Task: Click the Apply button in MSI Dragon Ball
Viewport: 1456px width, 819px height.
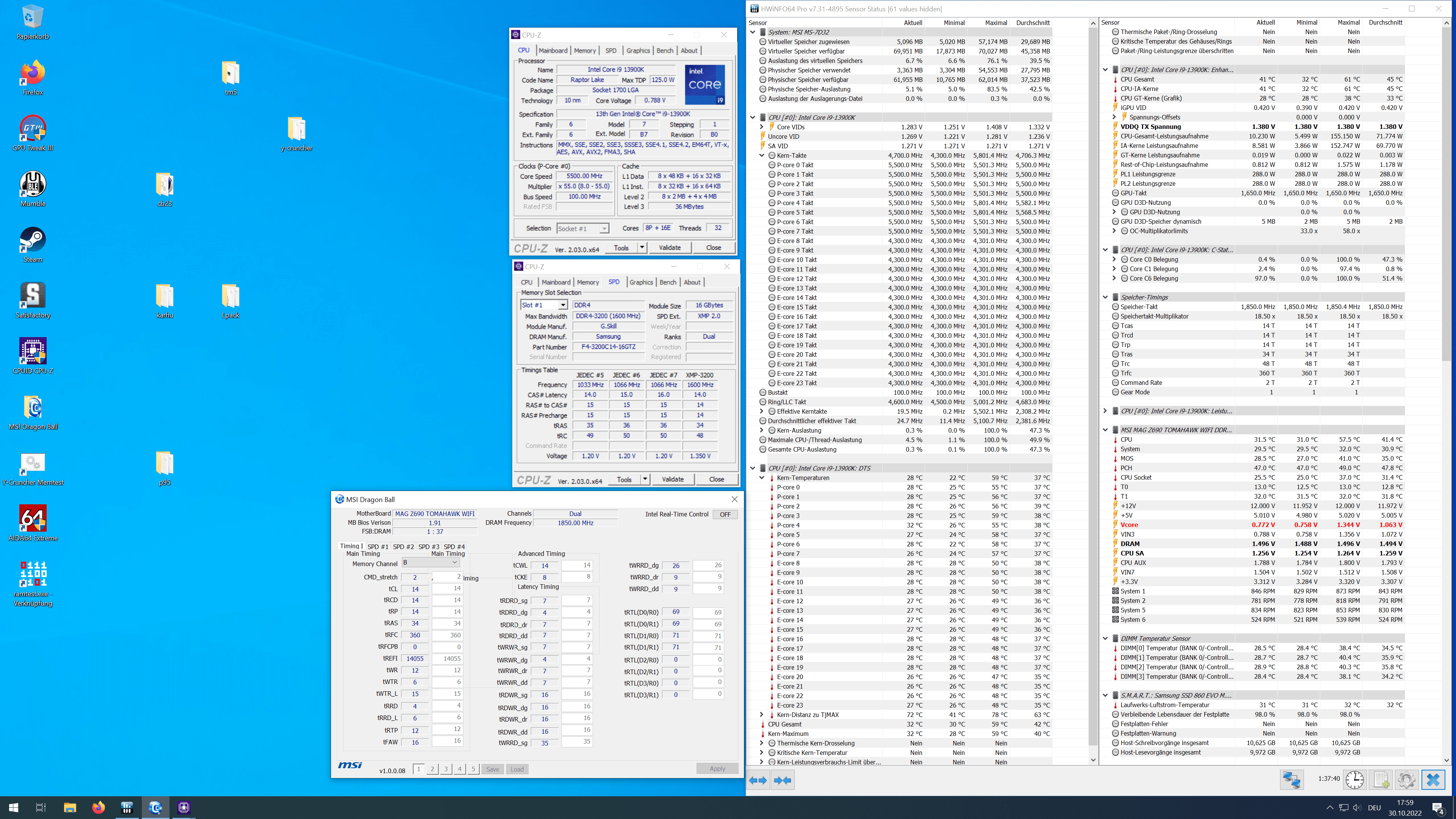Action: (717, 769)
